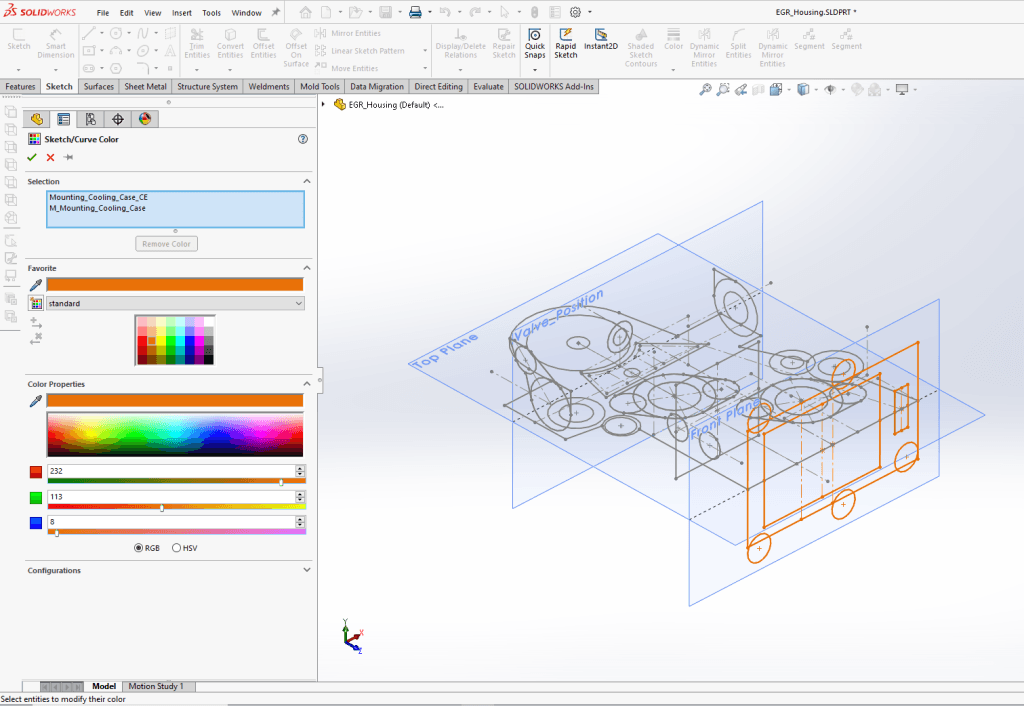Open the standard color palette dropdown
1024x706 pixels.
click(299, 303)
